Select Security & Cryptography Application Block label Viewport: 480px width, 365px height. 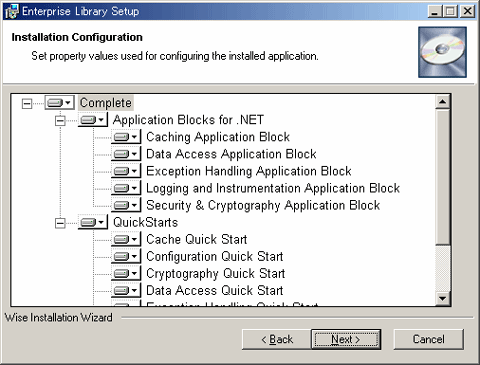point(263,205)
